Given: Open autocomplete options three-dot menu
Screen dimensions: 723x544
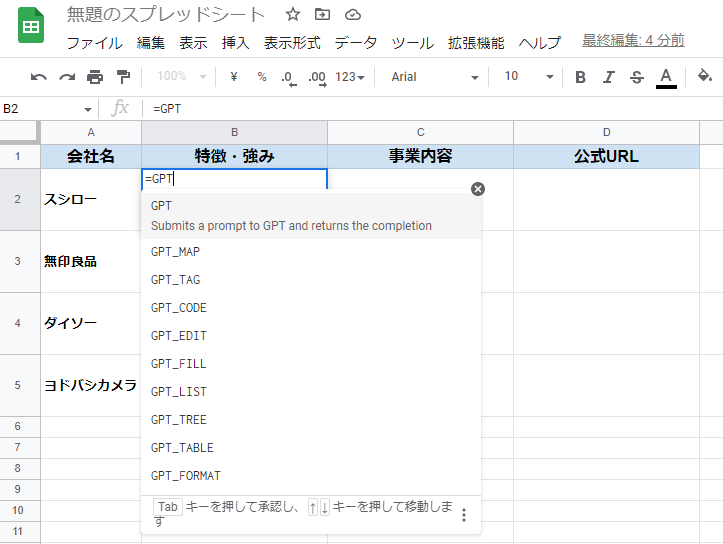Looking at the screenshot, I should tap(464, 514).
